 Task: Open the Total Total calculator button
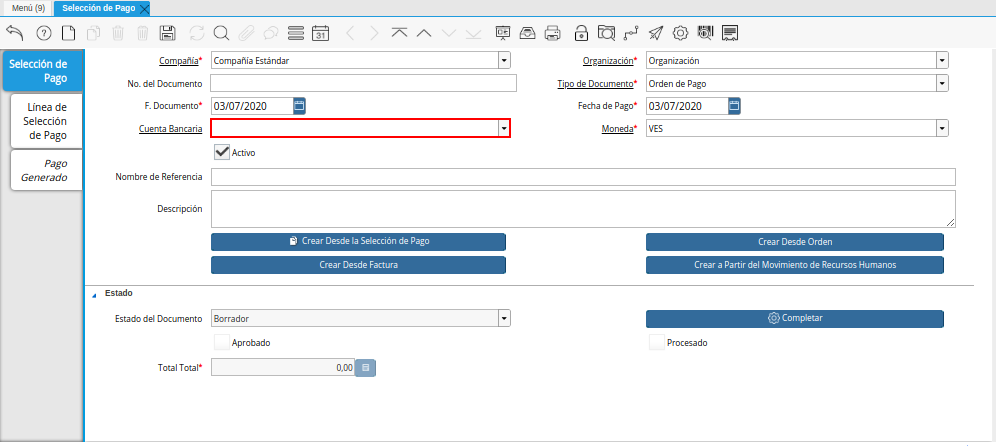point(365,367)
